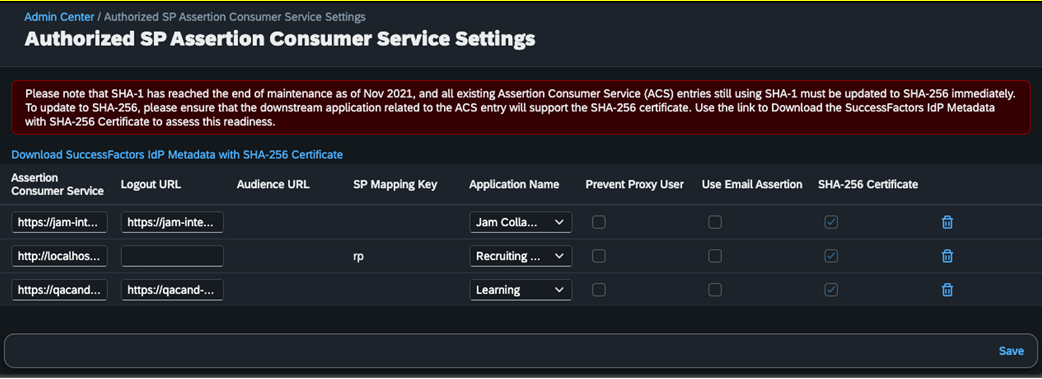Toggle Use Email Assertion for Jam row

pyautogui.click(x=715, y=223)
